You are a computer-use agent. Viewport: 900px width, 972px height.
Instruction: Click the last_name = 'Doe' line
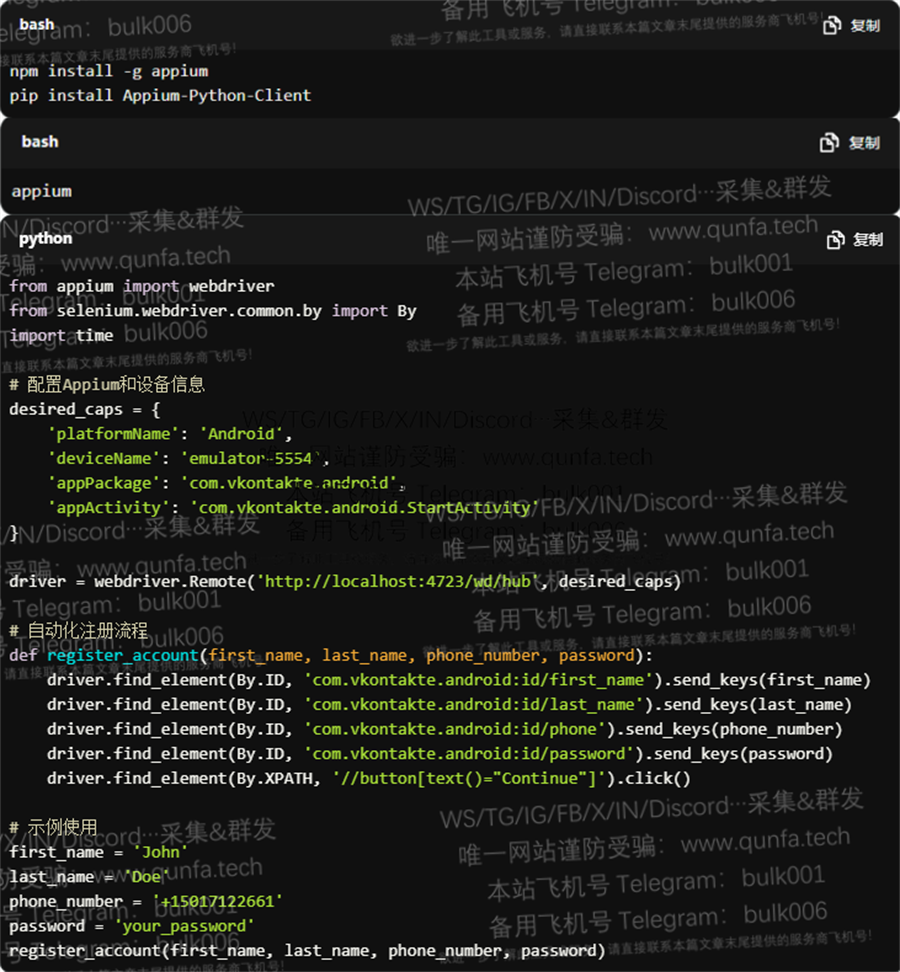click(89, 877)
